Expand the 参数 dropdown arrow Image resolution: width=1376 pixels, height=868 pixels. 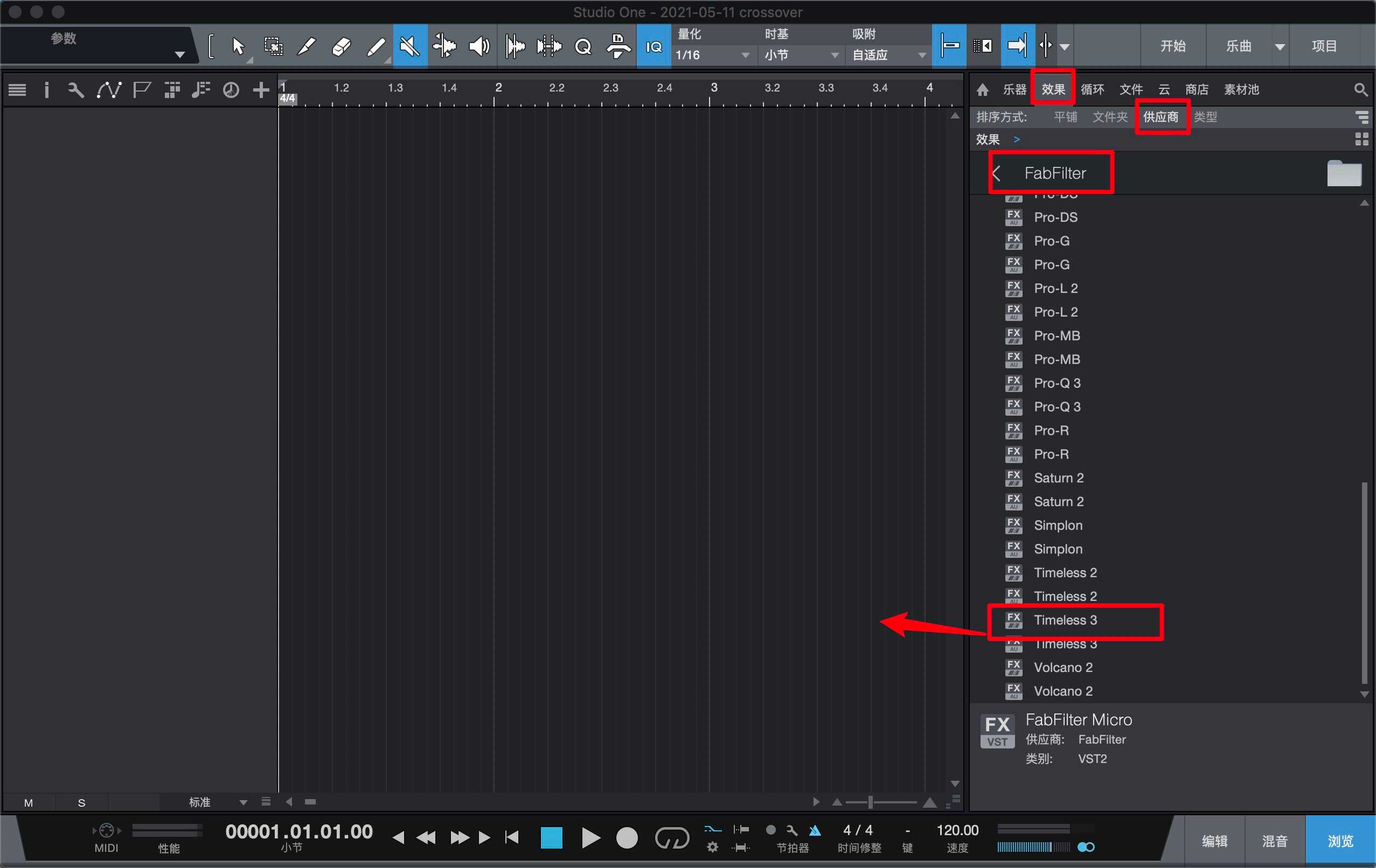pos(179,55)
